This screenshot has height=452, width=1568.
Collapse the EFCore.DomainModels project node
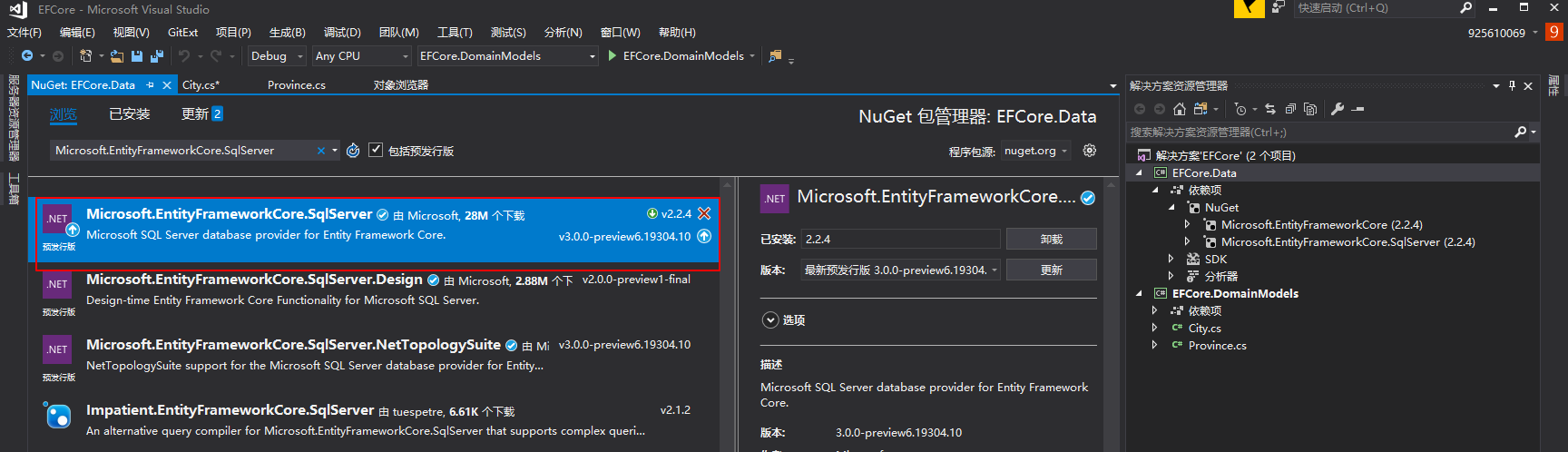[1139, 294]
